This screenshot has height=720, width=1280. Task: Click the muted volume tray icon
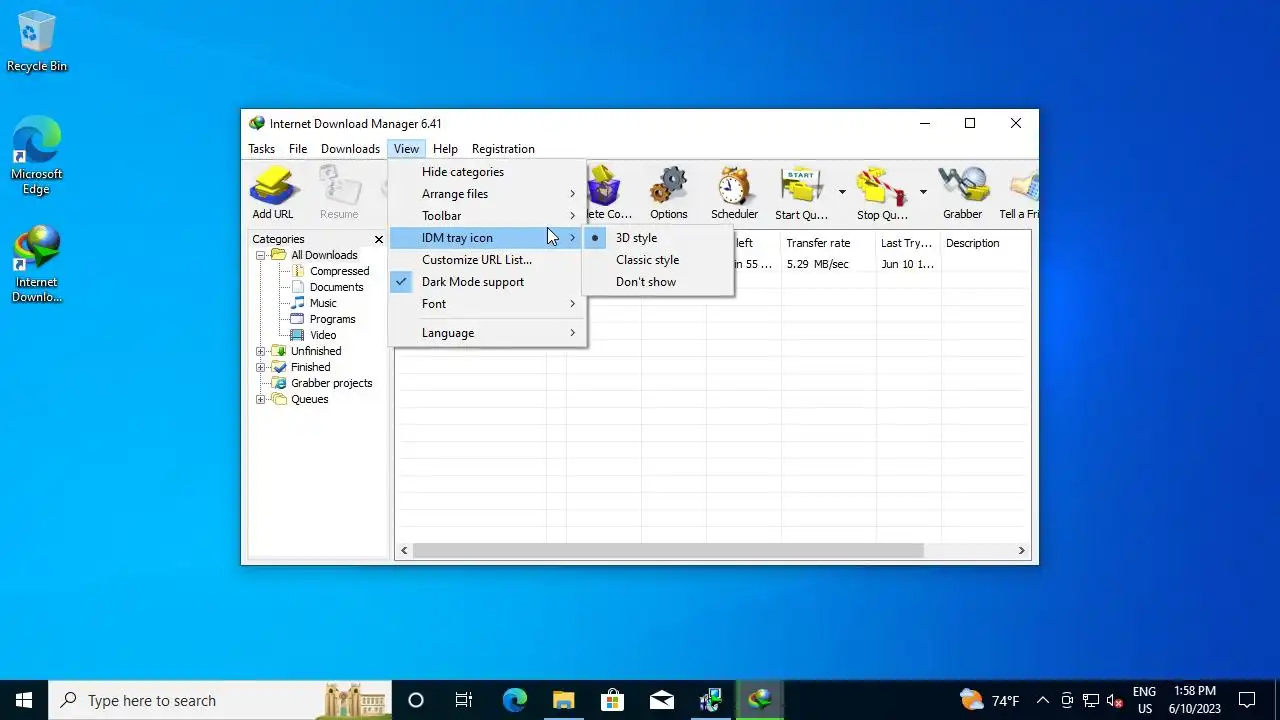coord(1115,700)
